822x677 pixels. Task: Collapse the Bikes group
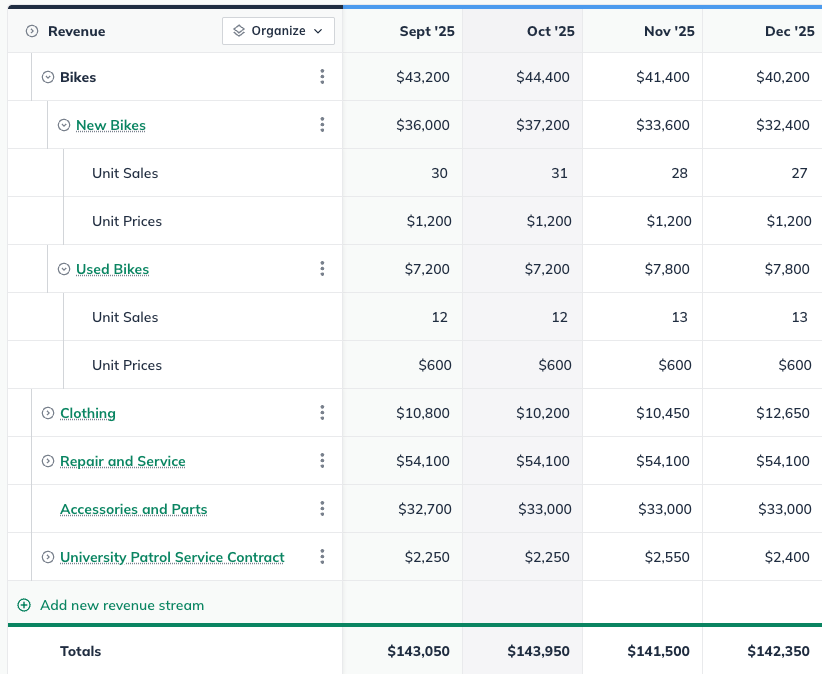pos(47,77)
